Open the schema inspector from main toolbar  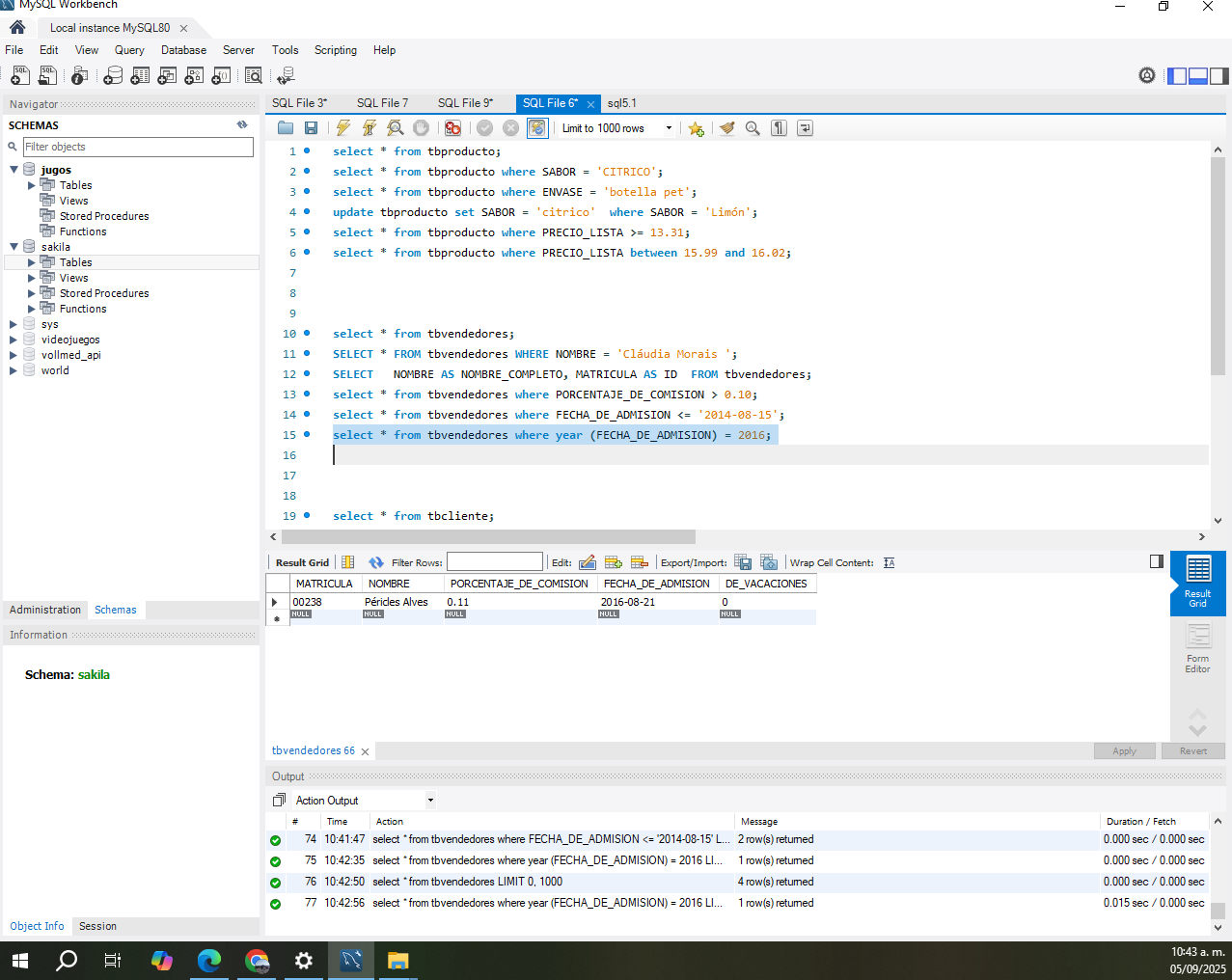pyautogui.click(x=80, y=75)
